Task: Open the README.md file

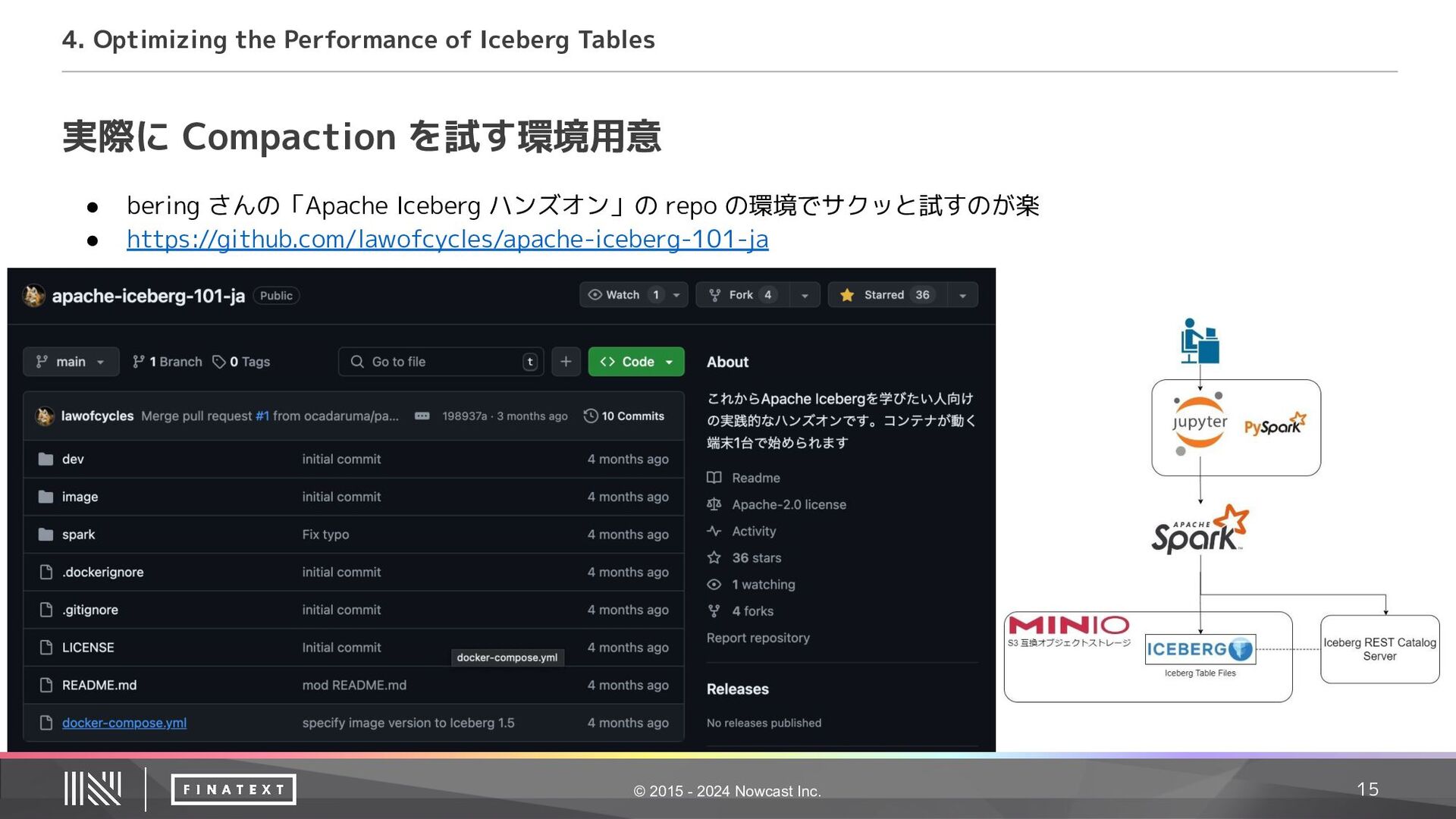Action: [99, 685]
